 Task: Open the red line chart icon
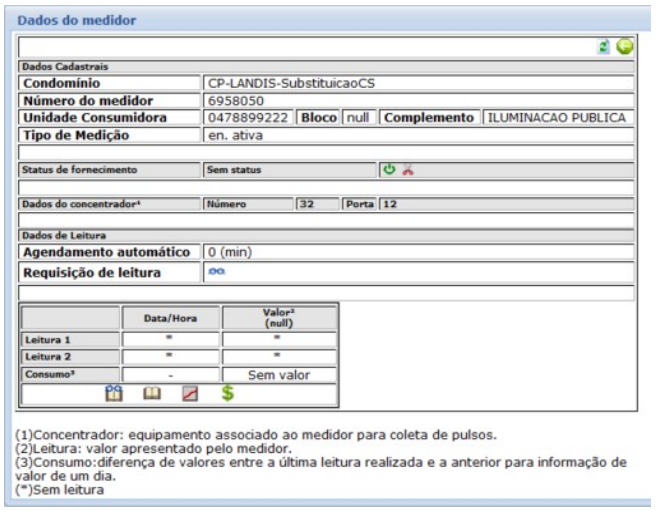[x=190, y=394]
